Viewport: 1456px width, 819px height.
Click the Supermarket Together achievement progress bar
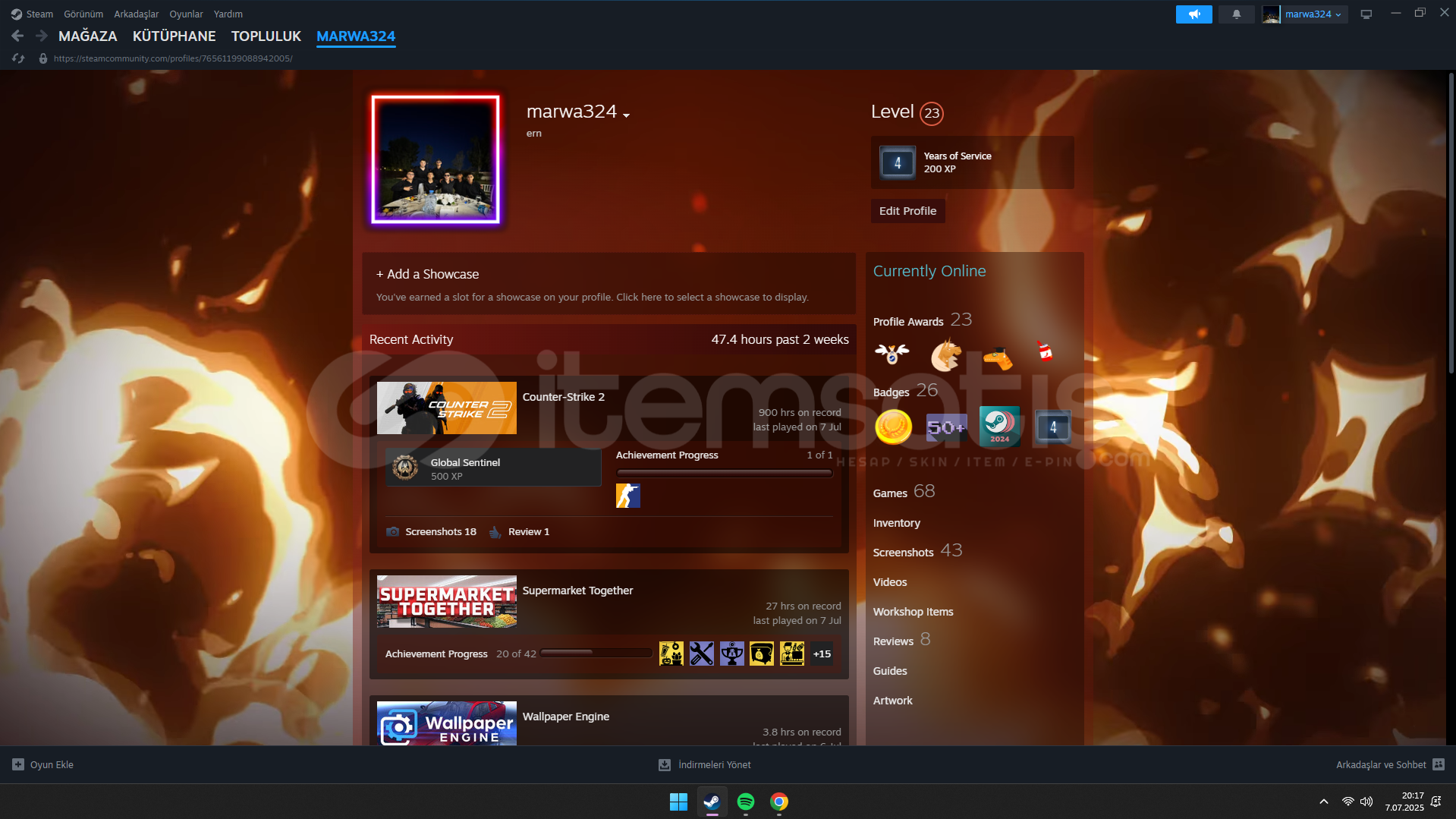[596, 653]
